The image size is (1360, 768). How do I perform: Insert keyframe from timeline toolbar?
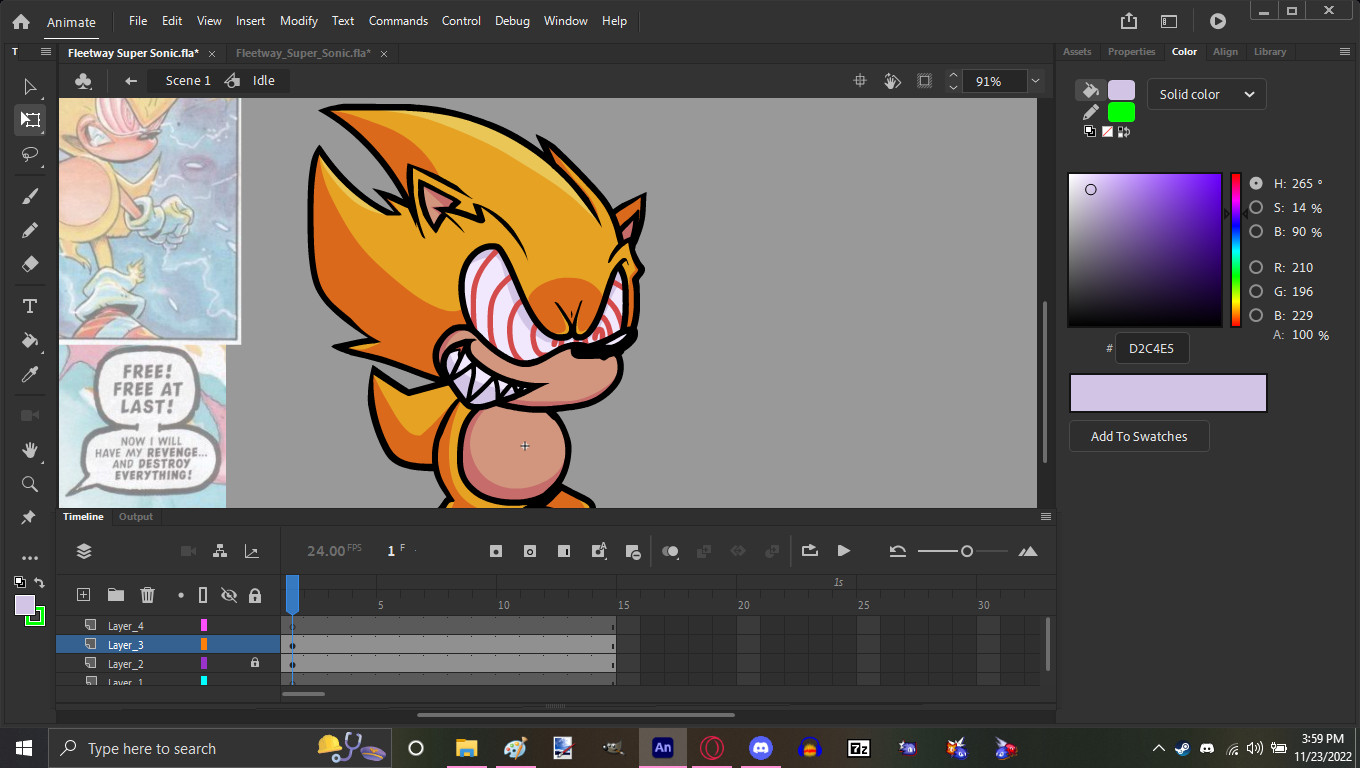496,551
